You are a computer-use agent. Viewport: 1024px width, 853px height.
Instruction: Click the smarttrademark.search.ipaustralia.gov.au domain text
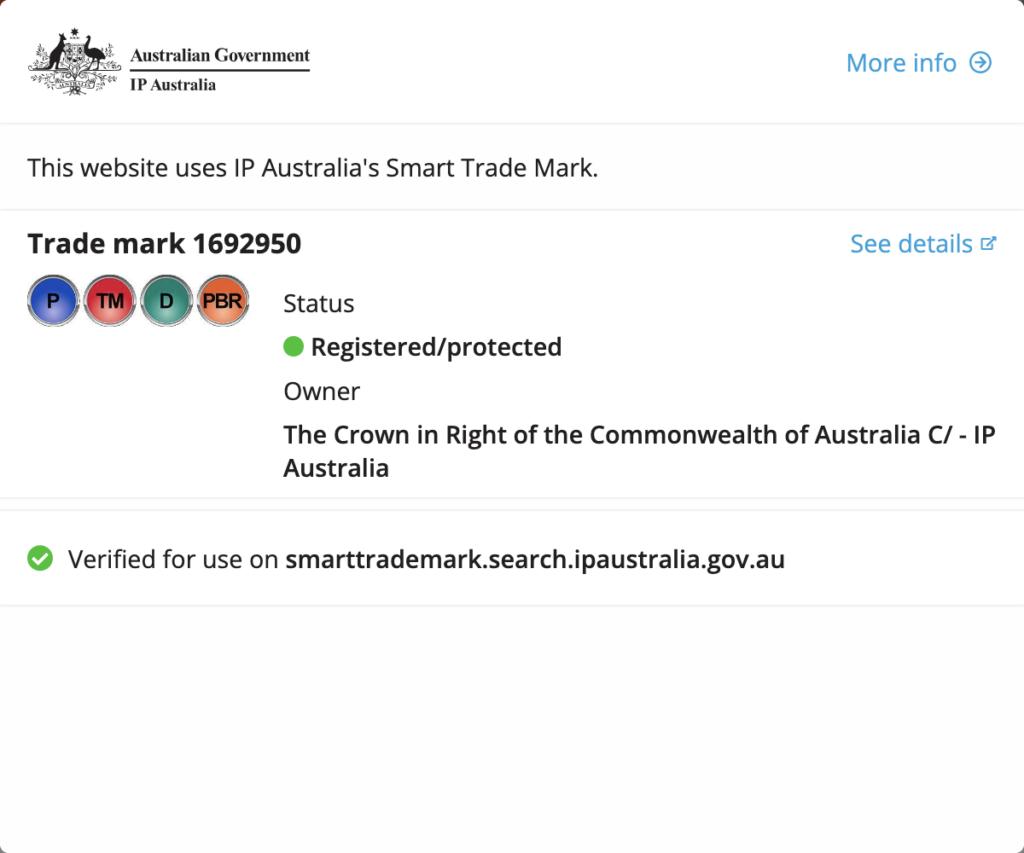coord(534,559)
